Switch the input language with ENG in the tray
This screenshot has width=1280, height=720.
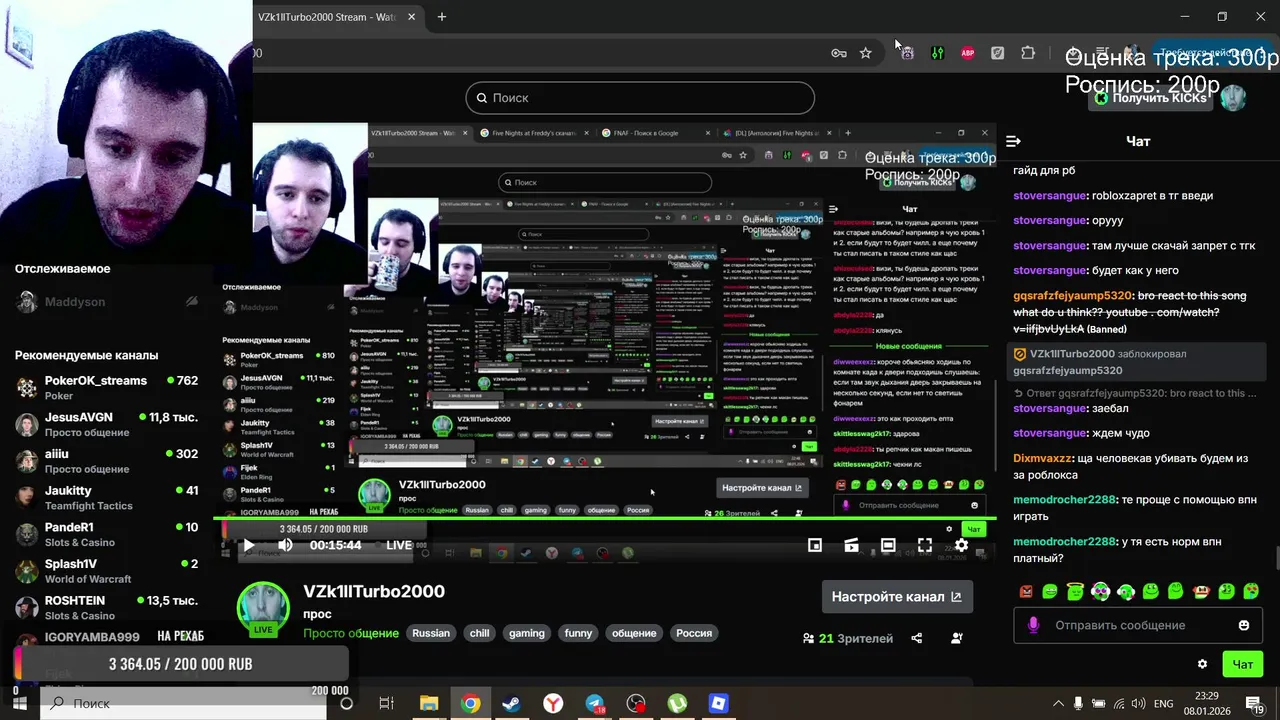coord(1163,704)
